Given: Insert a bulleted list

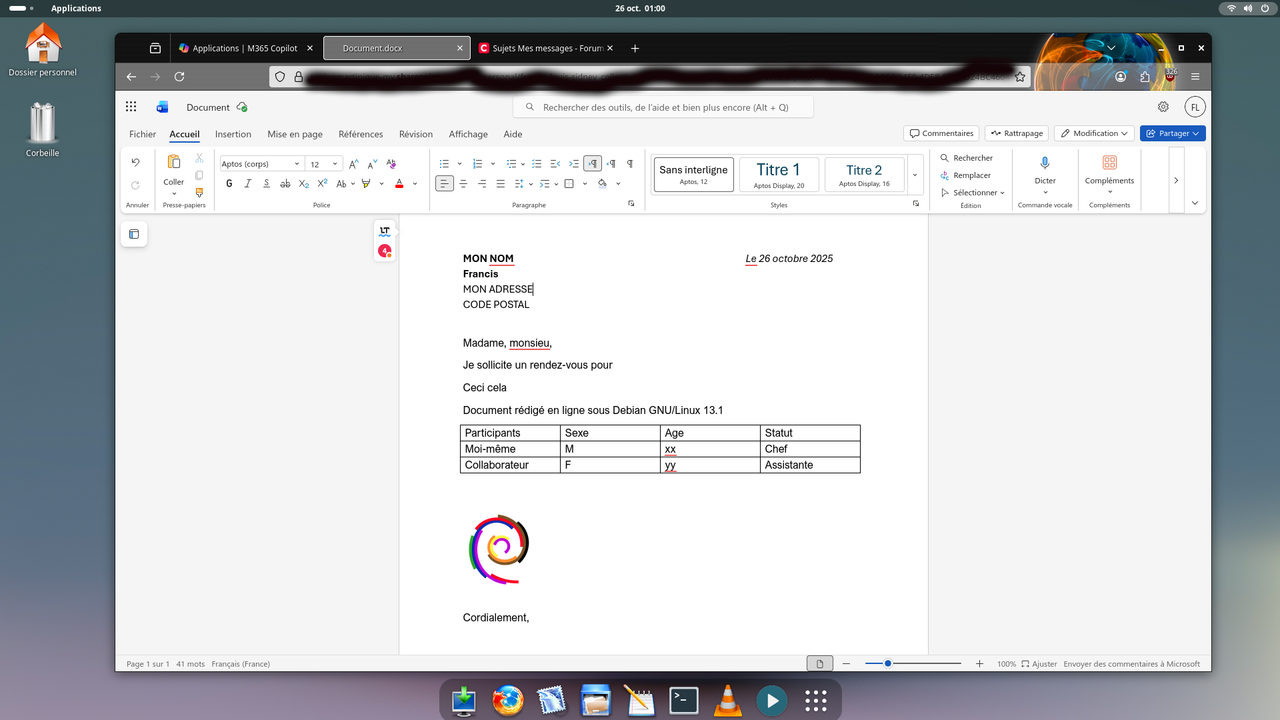Looking at the screenshot, I should (x=444, y=164).
